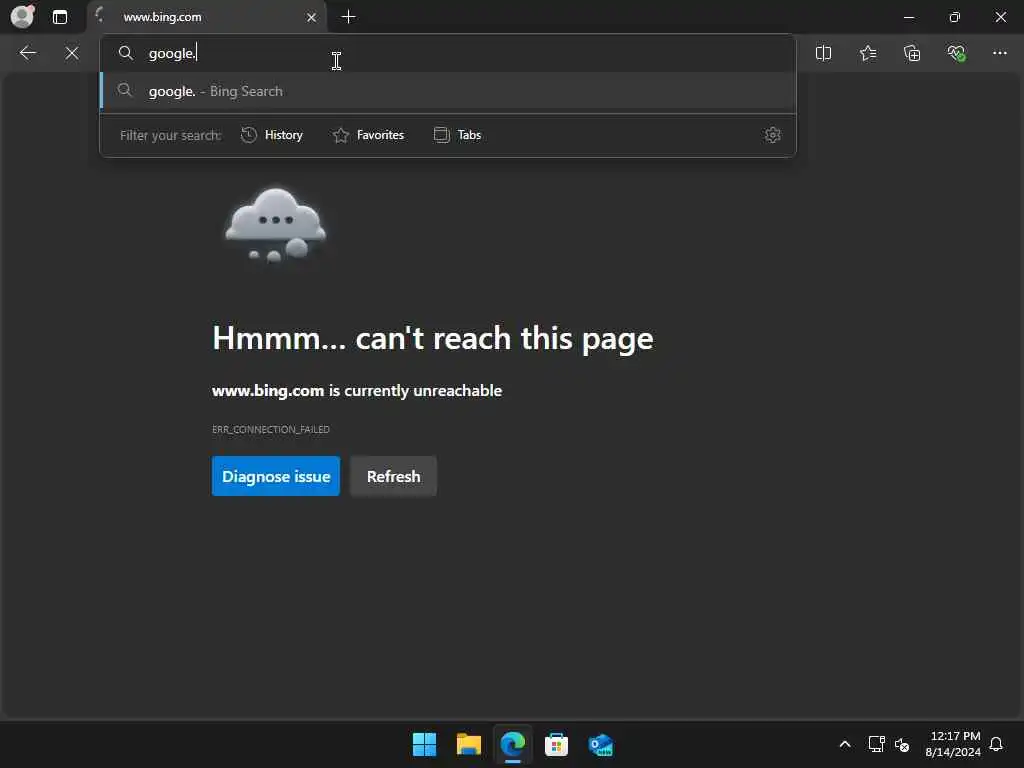Filter search by Favorites
Screen dimensions: 1024x768
[x=368, y=135]
